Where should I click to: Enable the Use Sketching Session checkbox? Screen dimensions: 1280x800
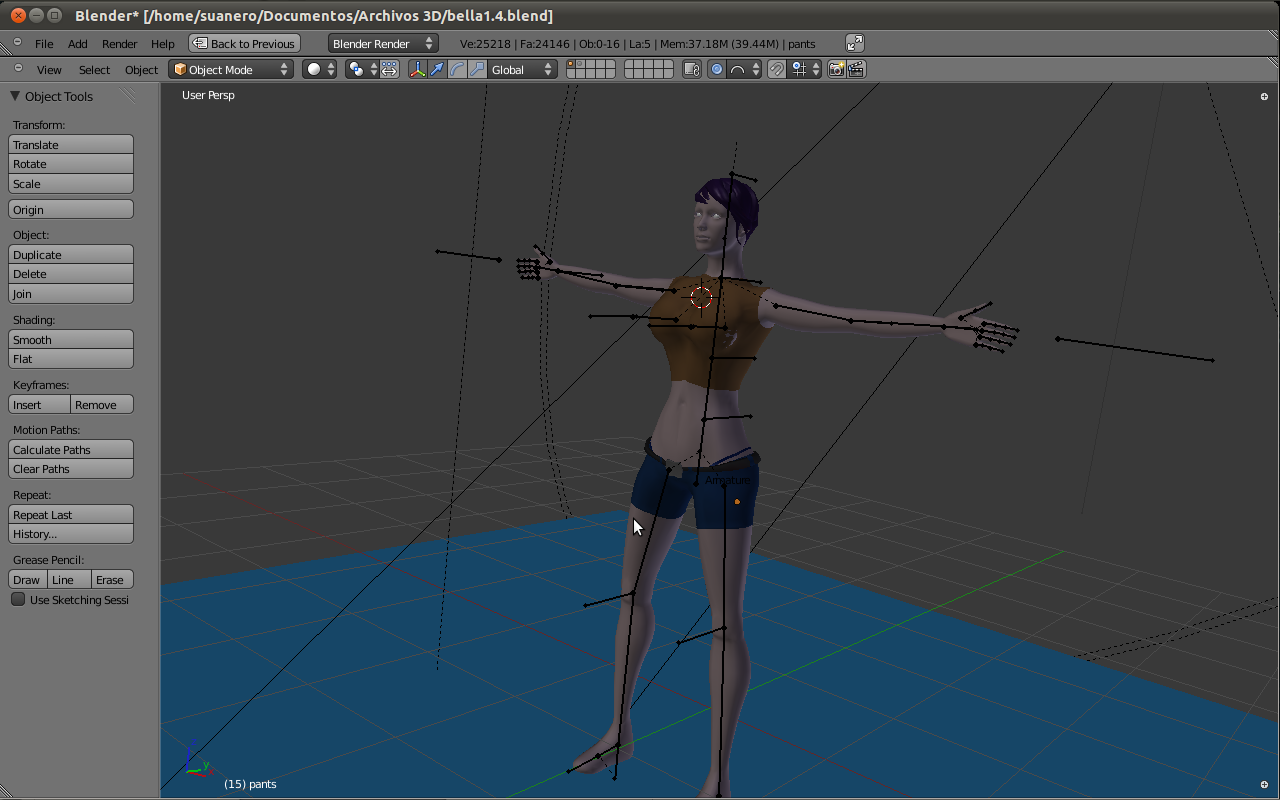18,600
